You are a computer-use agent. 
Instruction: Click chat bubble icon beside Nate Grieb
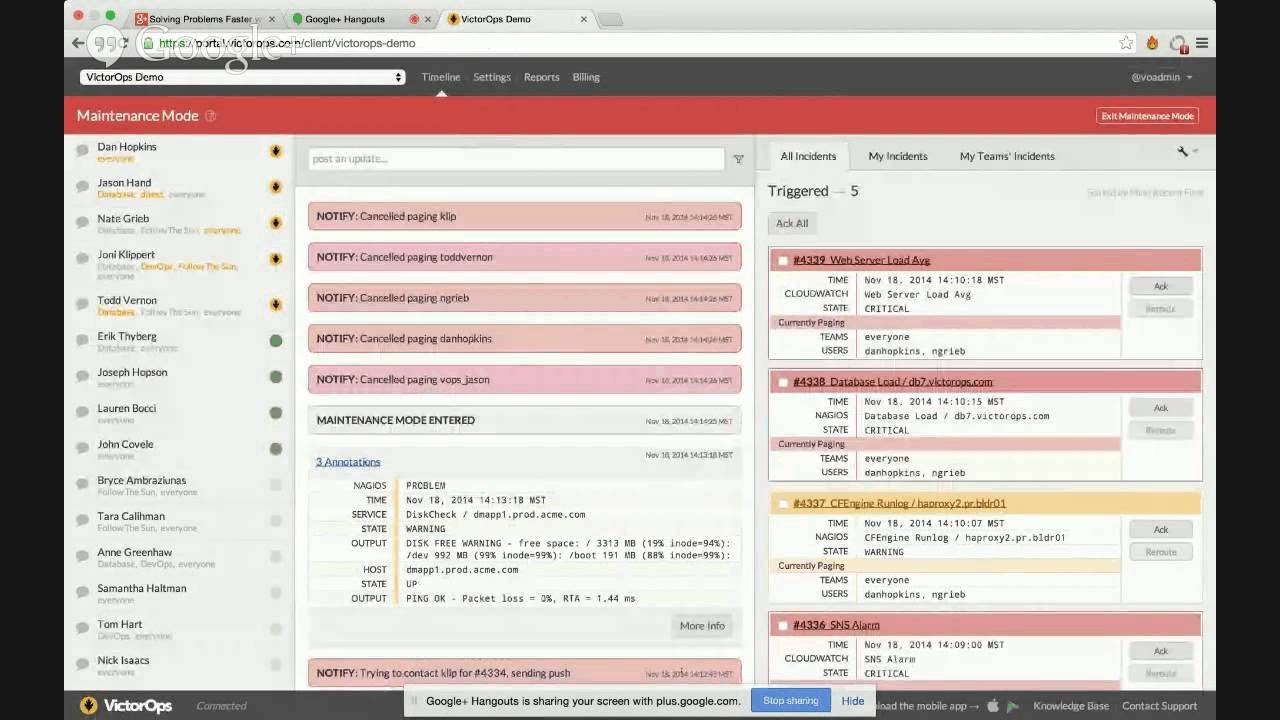(x=83, y=222)
